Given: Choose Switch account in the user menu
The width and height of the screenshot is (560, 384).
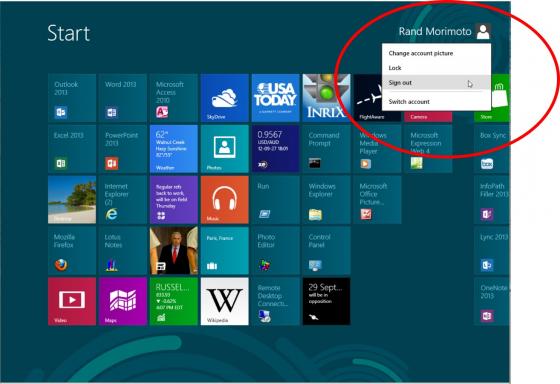Looking at the screenshot, I should (436, 102).
